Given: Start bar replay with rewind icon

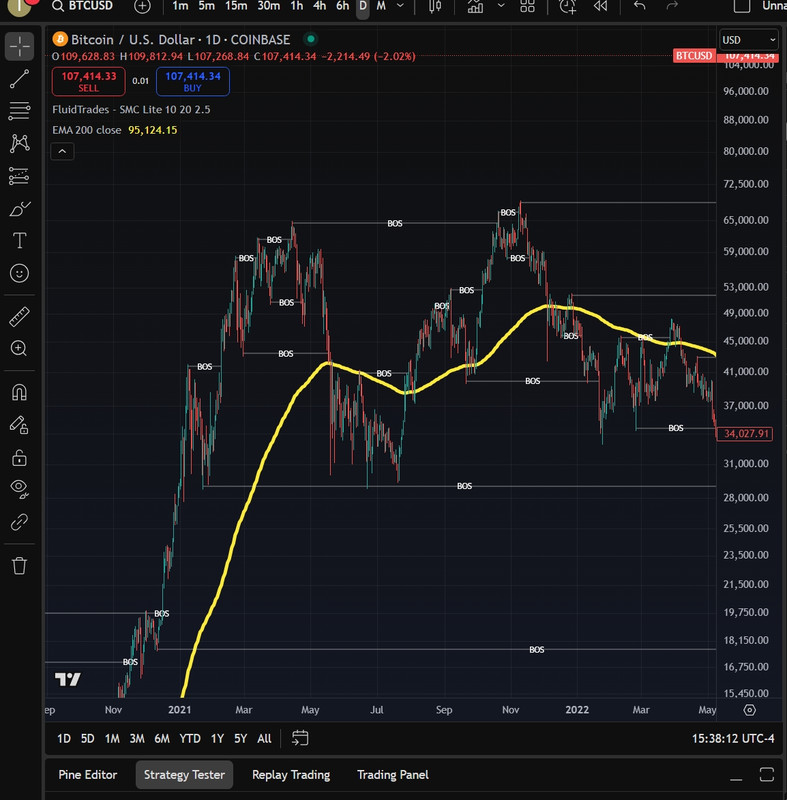Looking at the screenshot, I should pos(600,6).
